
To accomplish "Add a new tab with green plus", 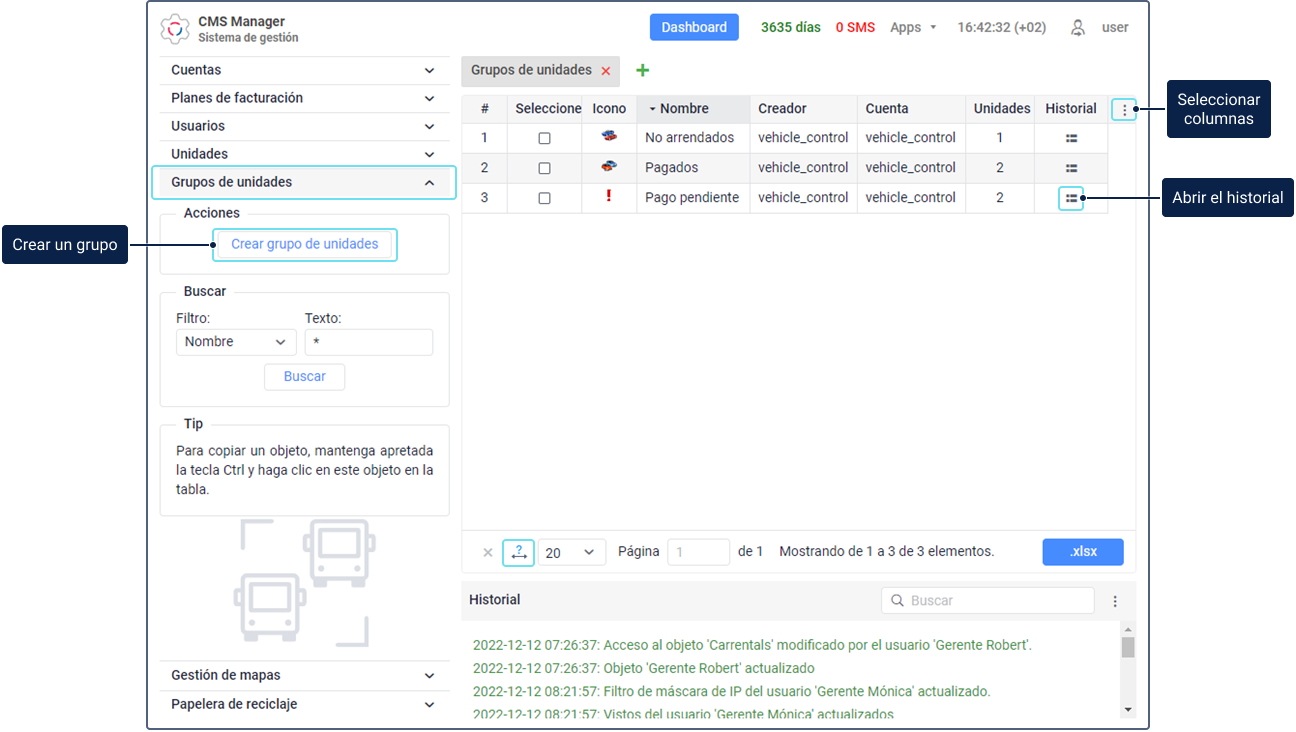I will (x=643, y=70).
